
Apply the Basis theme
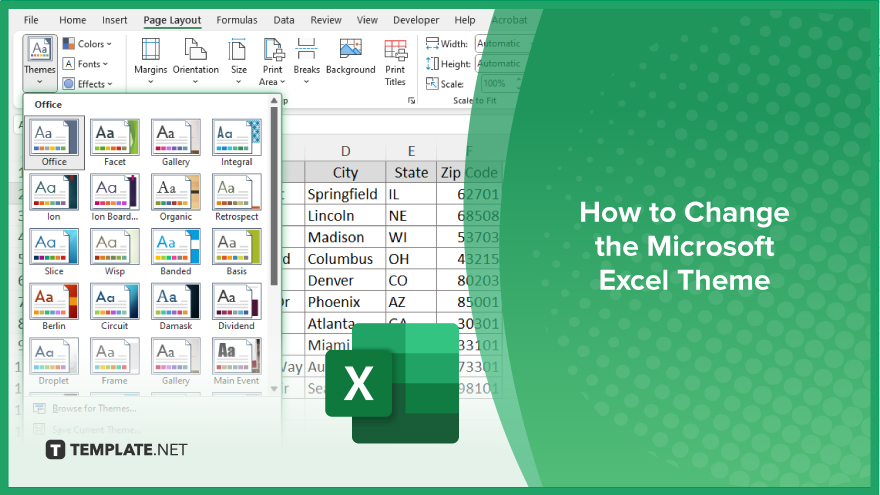[x=236, y=252]
